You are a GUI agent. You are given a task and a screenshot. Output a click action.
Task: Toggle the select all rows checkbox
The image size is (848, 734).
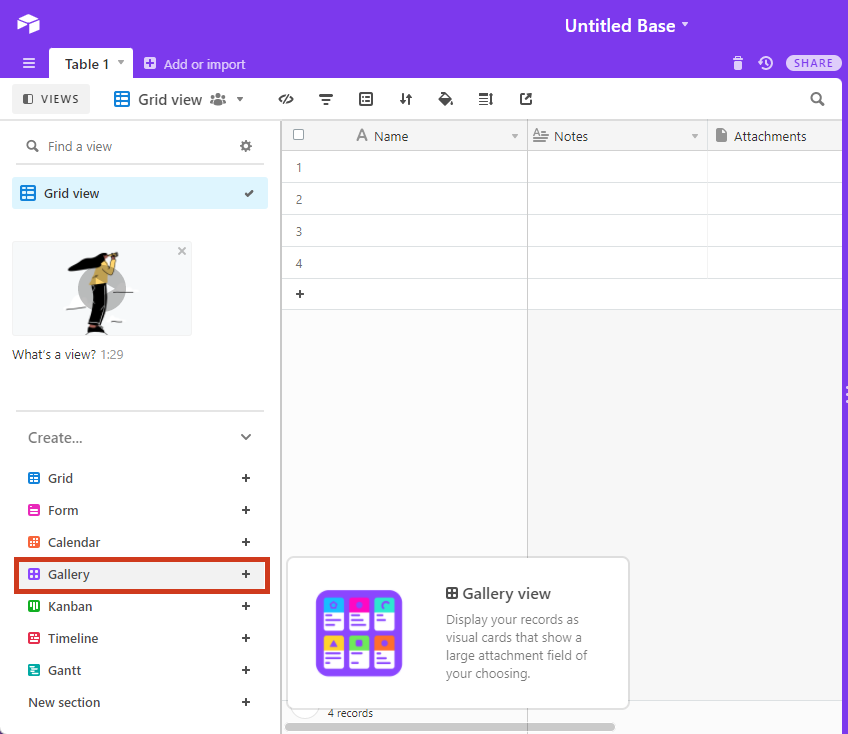pyautogui.click(x=299, y=135)
